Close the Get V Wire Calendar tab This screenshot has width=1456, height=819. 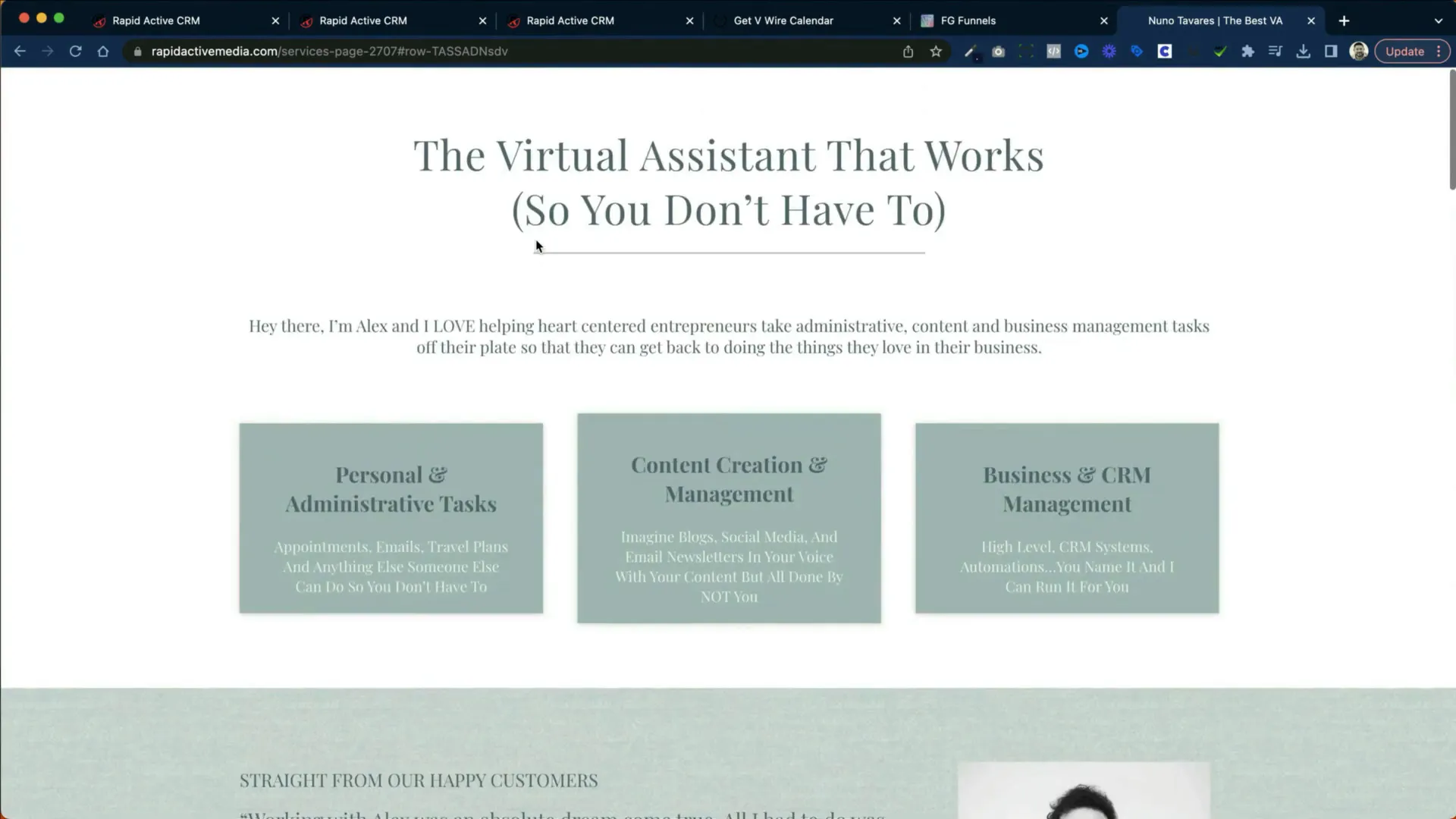[896, 20]
